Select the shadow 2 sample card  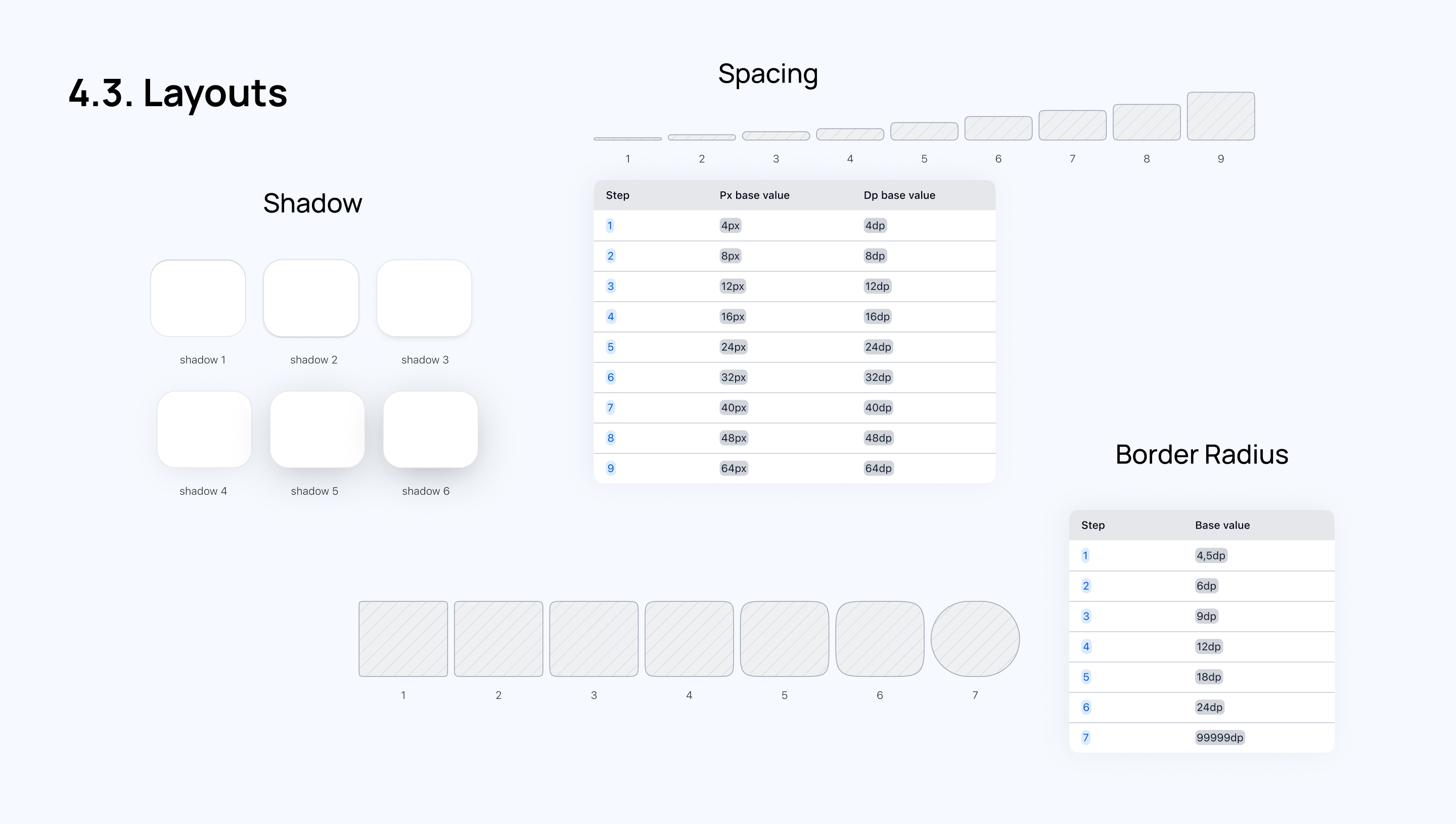[311, 298]
